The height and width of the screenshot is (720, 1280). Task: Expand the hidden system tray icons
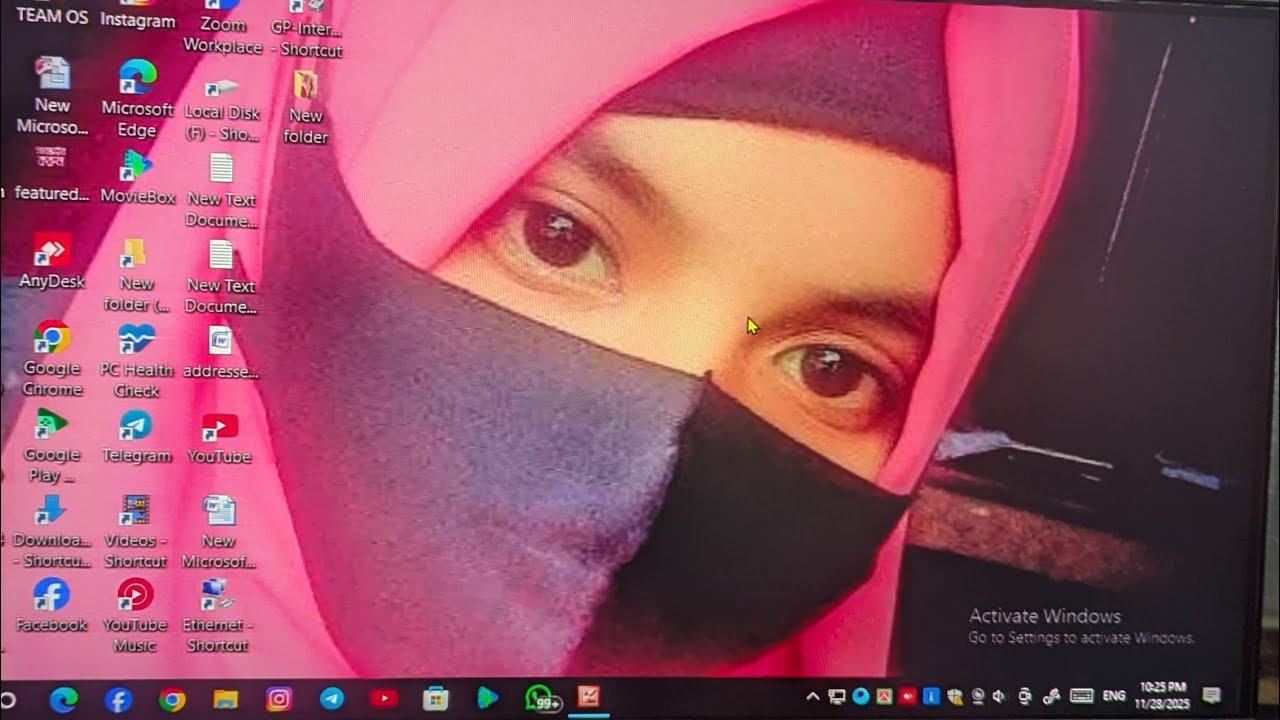point(812,696)
